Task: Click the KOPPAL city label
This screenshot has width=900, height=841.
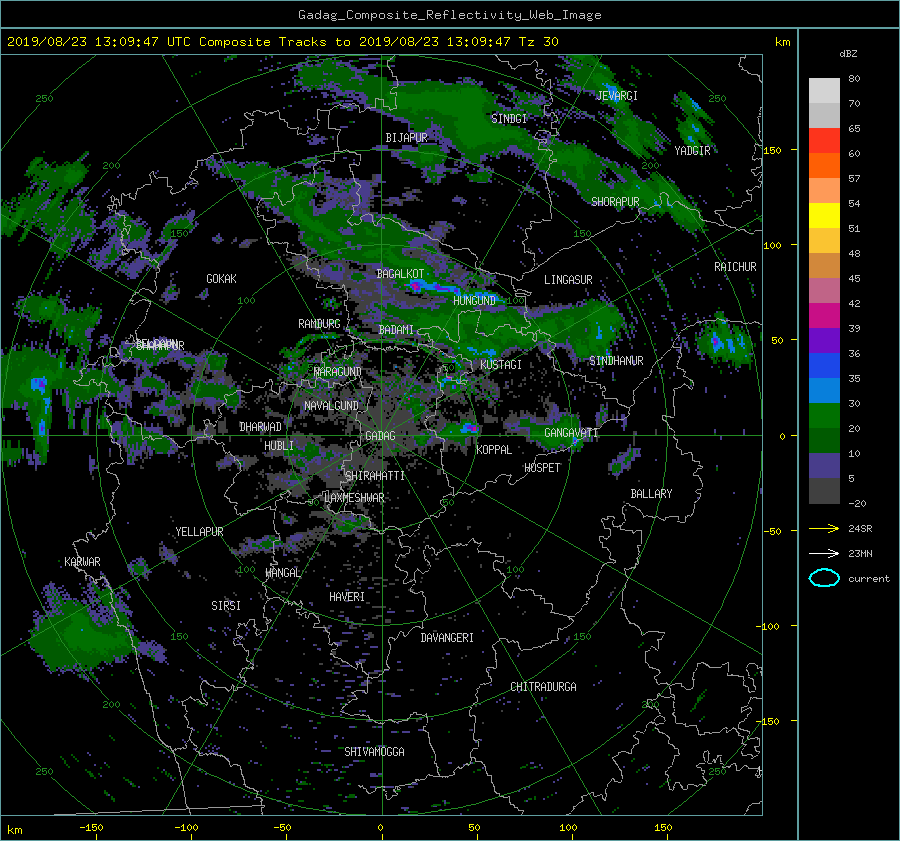Action: (494, 450)
